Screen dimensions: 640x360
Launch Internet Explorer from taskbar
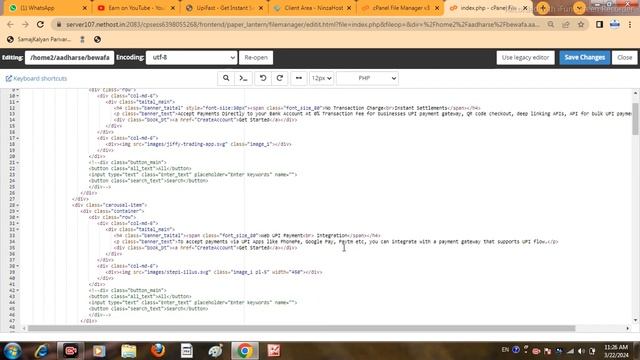(41, 351)
